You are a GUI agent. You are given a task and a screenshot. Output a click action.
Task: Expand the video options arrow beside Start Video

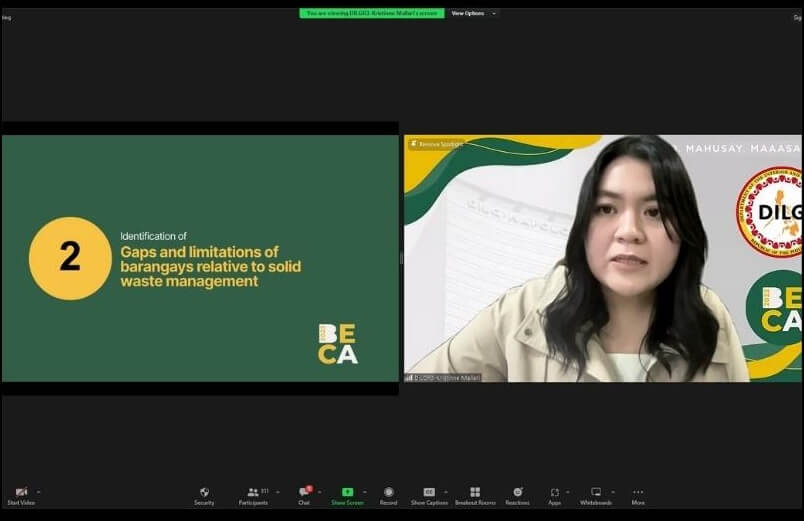coord(39,492)
